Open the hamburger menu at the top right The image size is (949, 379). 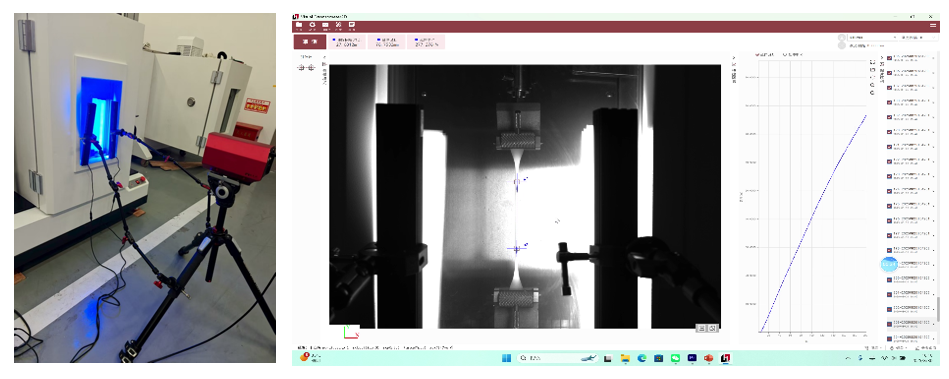933,25
